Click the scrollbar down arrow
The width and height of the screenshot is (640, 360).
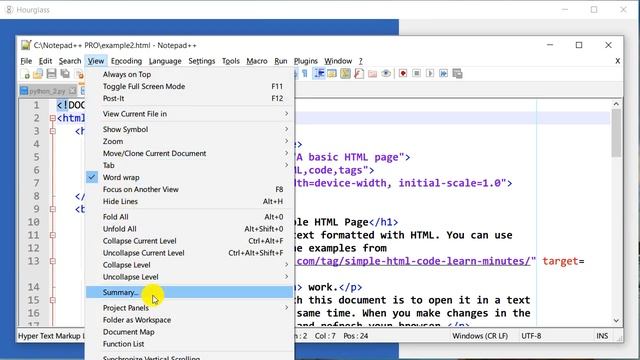point(616,321)
